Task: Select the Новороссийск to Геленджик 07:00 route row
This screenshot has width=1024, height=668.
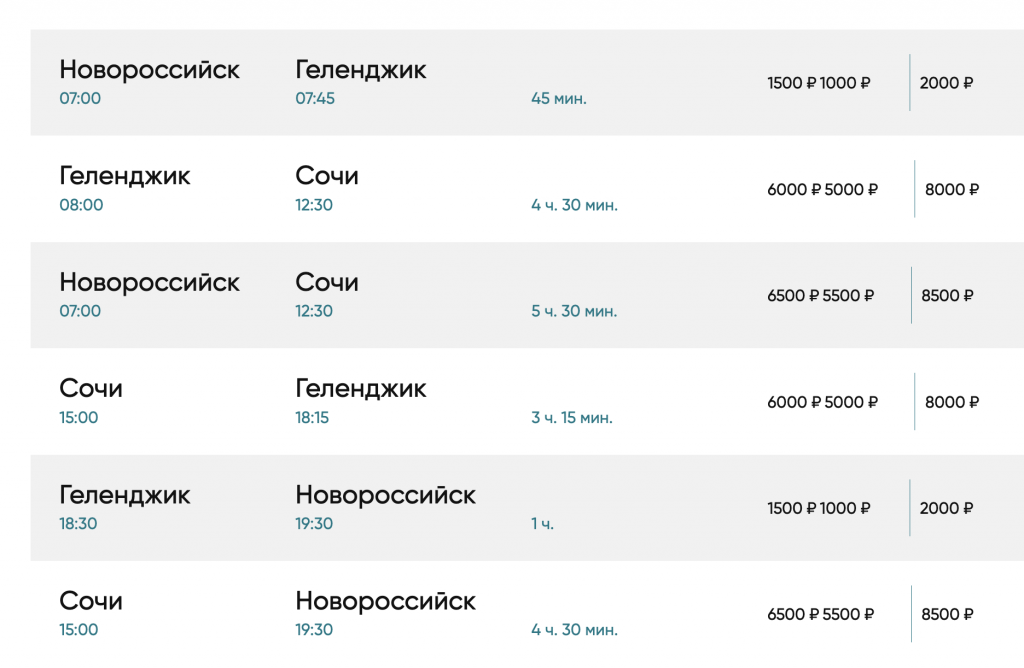Action: point(527,82)
